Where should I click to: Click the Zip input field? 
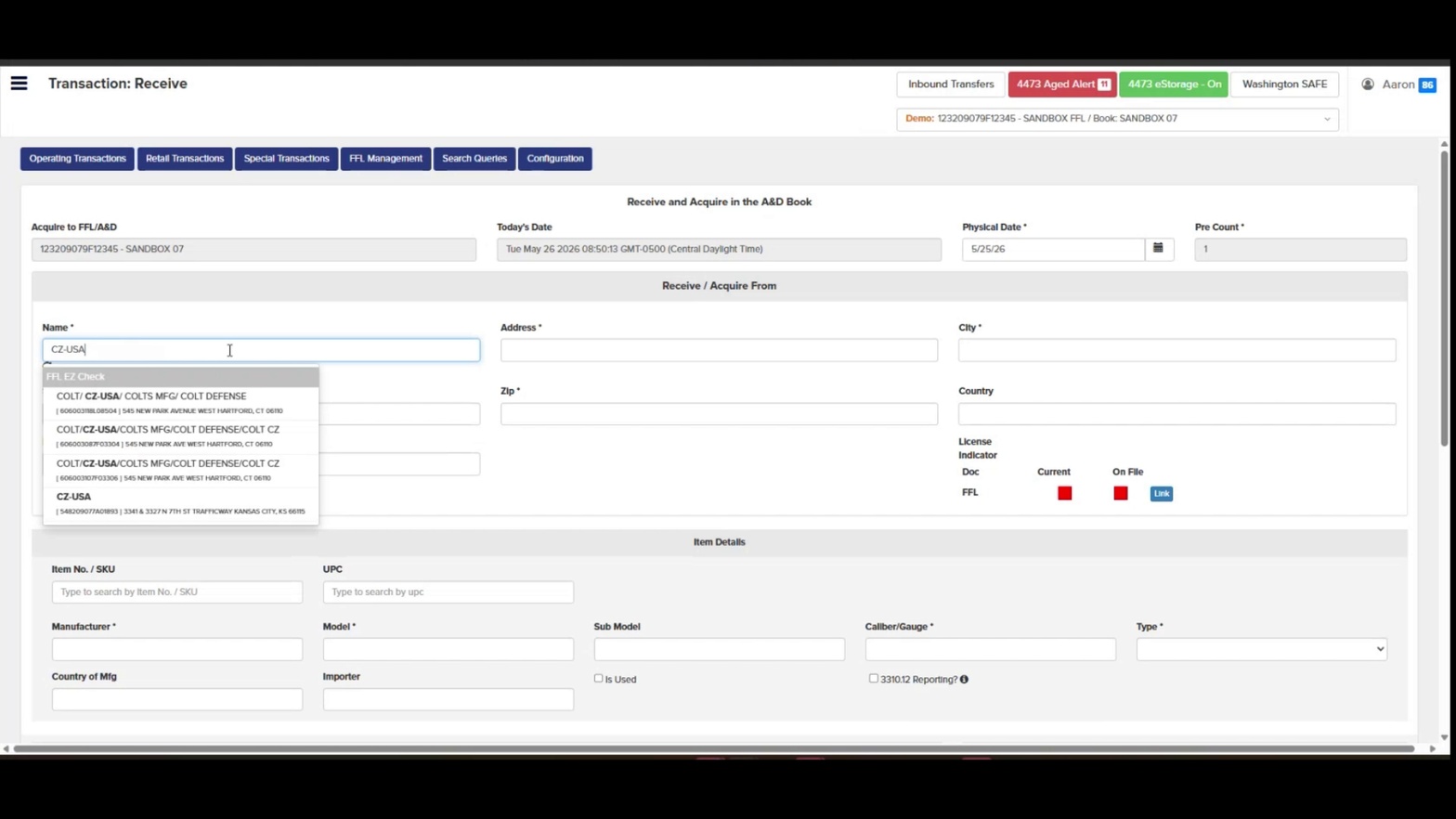point(719,414)
